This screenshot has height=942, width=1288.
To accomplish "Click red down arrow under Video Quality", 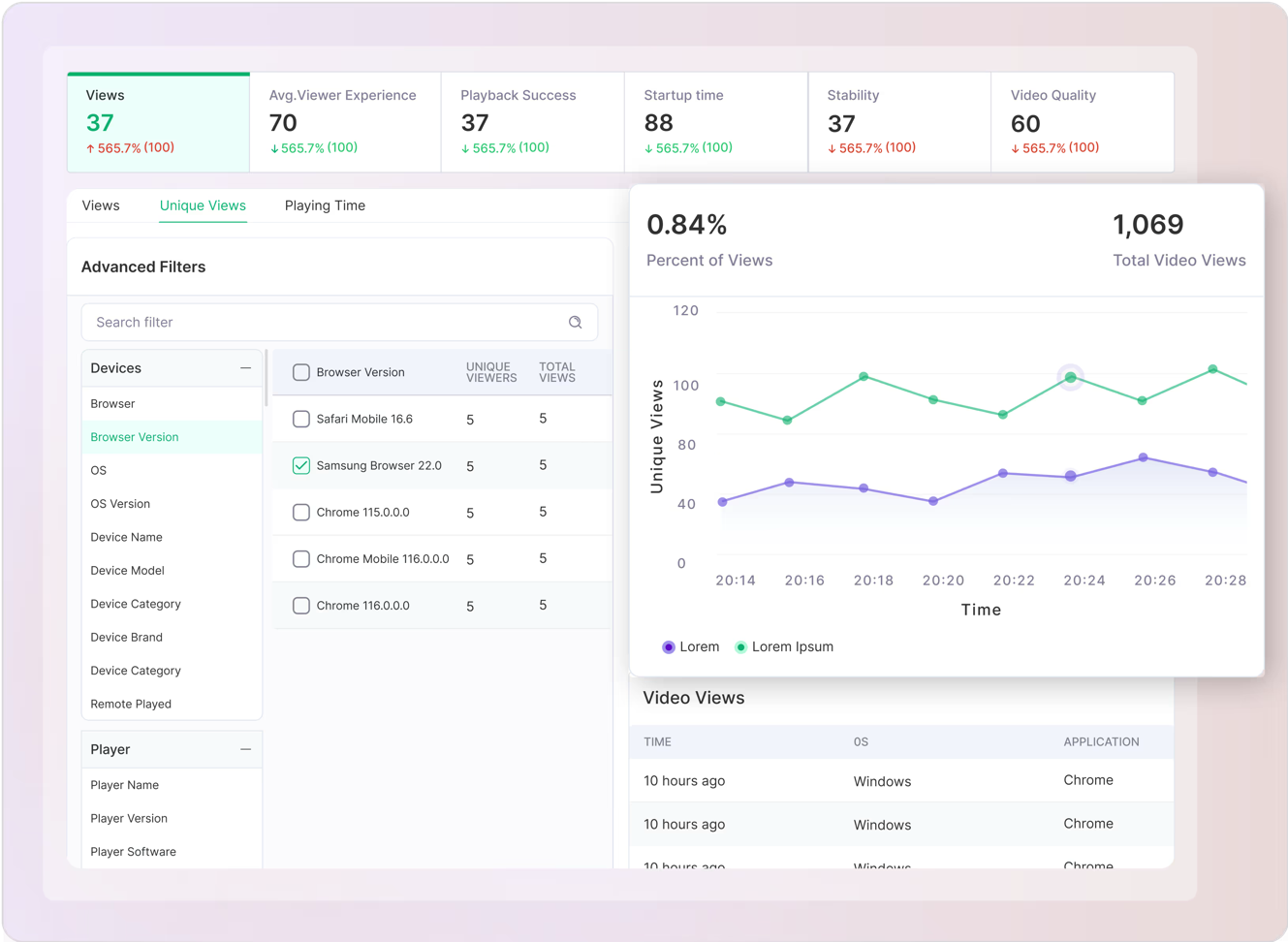I will [1016, 148].
